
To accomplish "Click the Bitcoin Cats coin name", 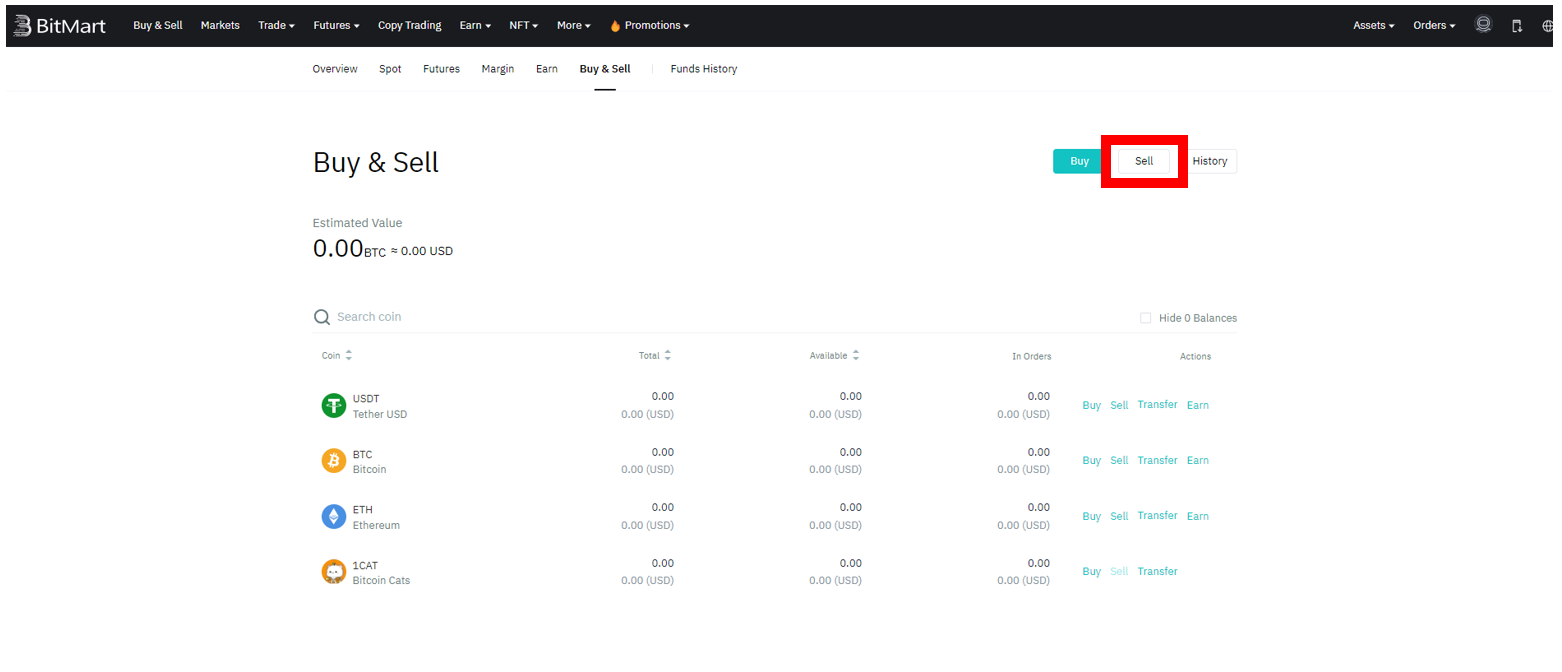I will (381, 581).
